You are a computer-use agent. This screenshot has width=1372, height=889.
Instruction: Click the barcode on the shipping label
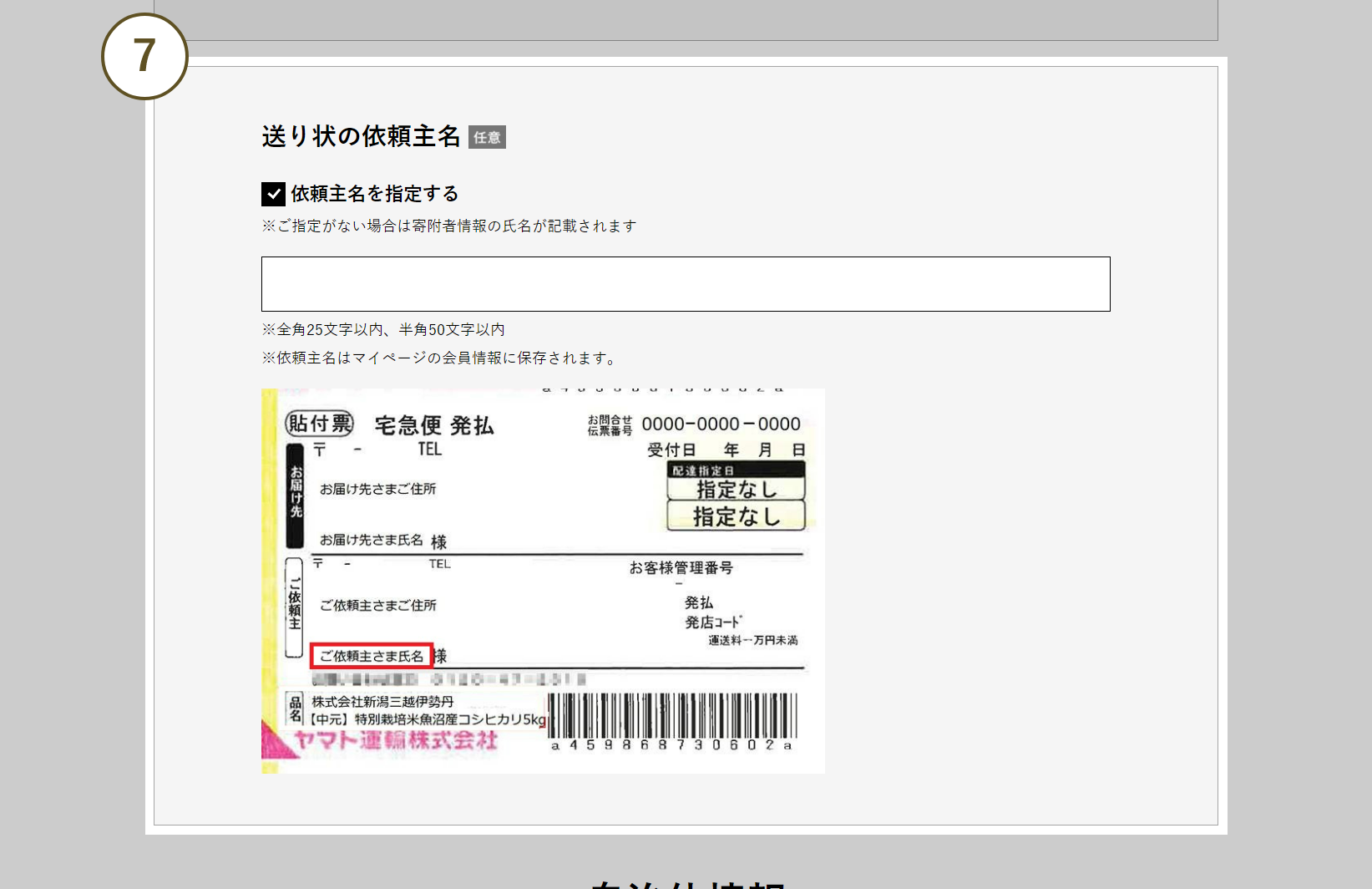(672, 716)
